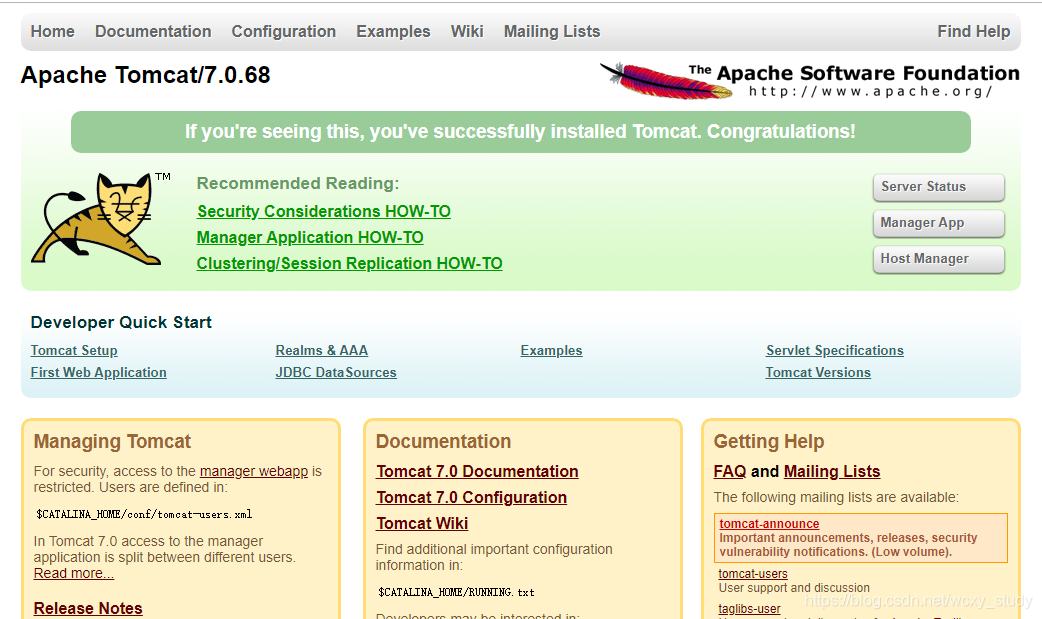1042x619 pixels.
Task: Open Security Considerations HOW-TO link
Action: pyautogui.click(x=324, y=211)
